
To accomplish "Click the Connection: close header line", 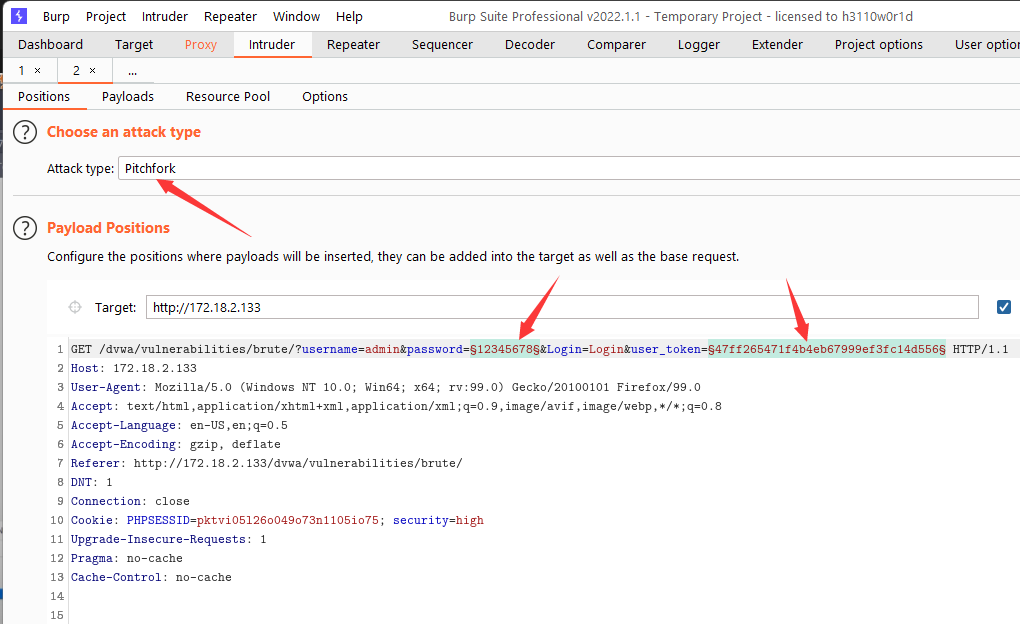I will coord(130,502).
